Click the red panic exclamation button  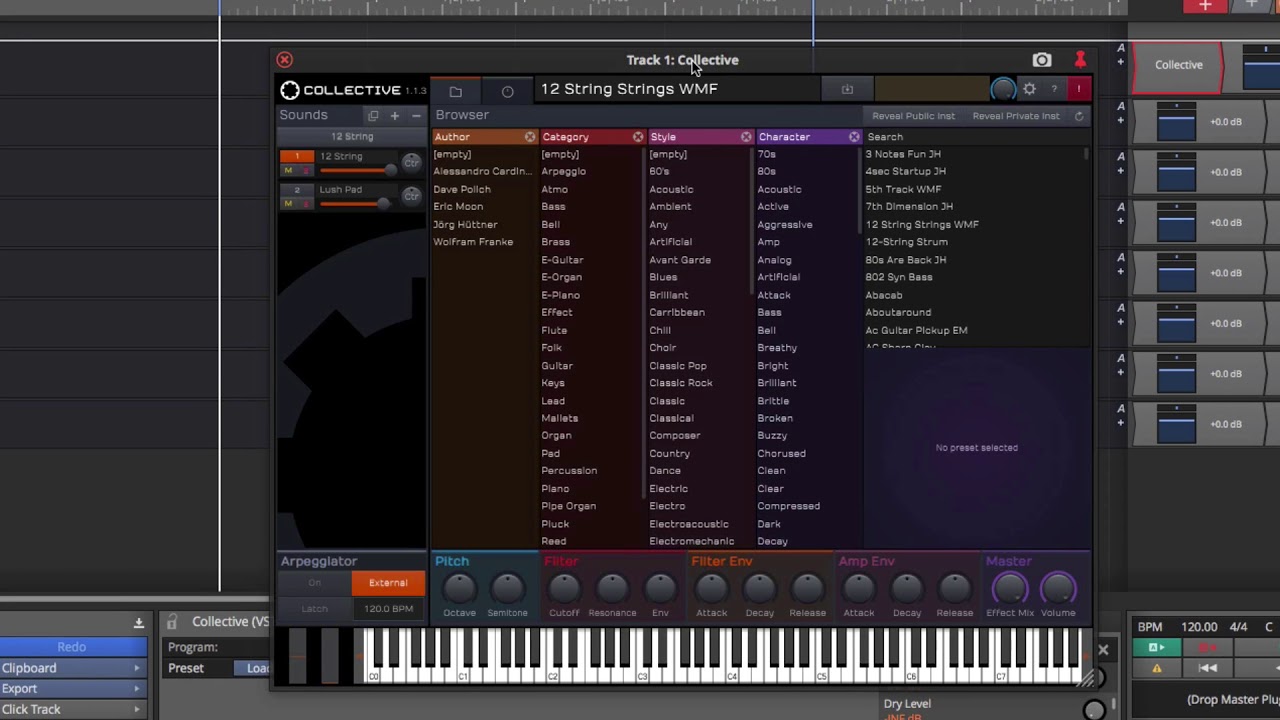[x=1079, y=89]
